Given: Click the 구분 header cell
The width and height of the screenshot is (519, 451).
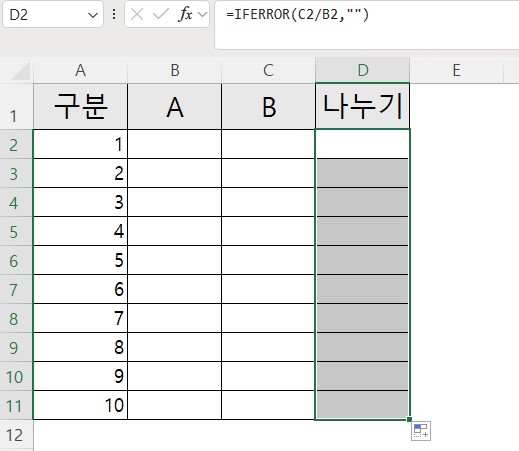Looking at the screenshot, I should point(80,107).
